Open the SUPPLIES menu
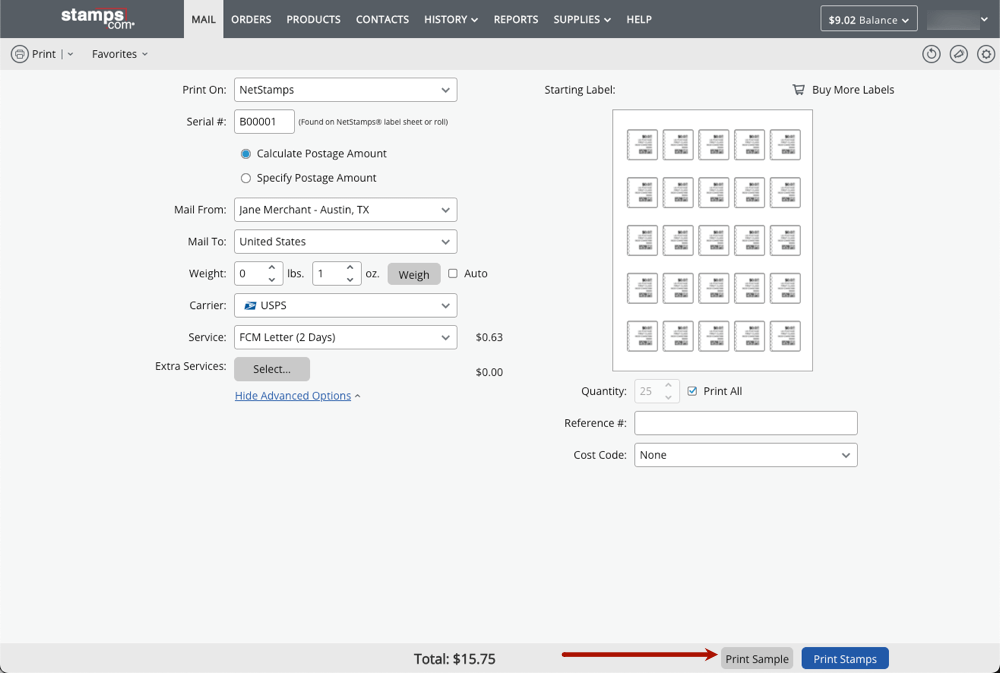Viewport: 1000px width, 673px height. (582, 19)
